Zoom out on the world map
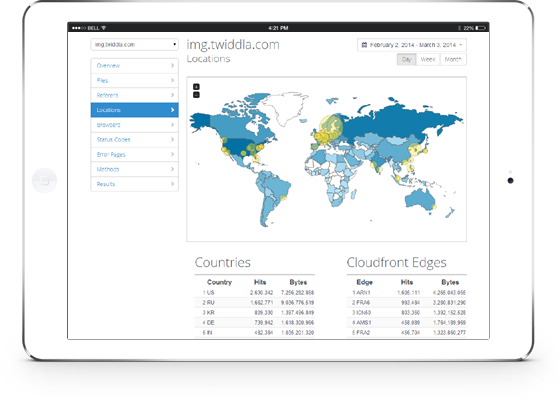Screen dimensions: 560x400 196,95
